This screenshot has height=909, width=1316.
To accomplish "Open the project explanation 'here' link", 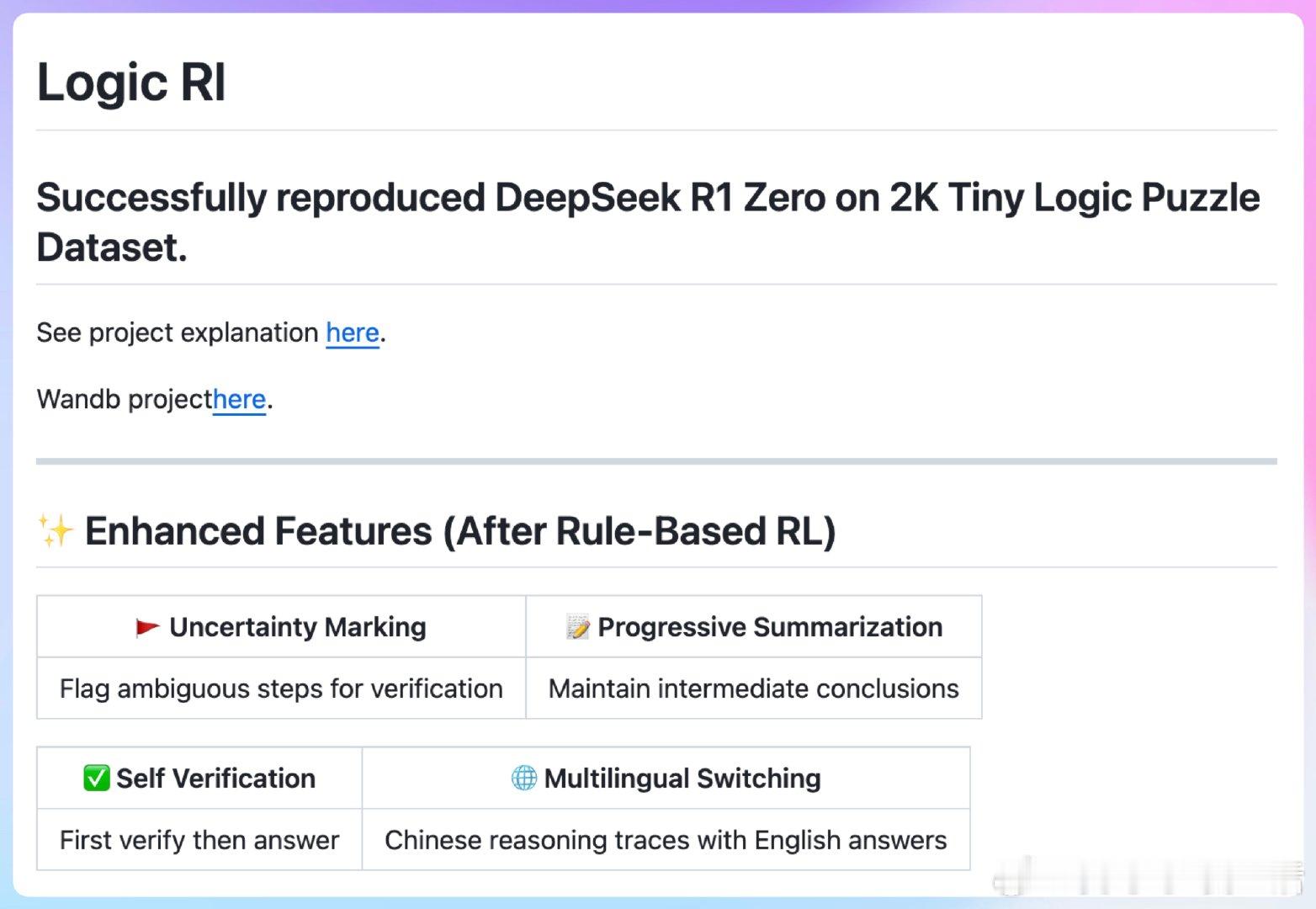I will click(353, 332).
